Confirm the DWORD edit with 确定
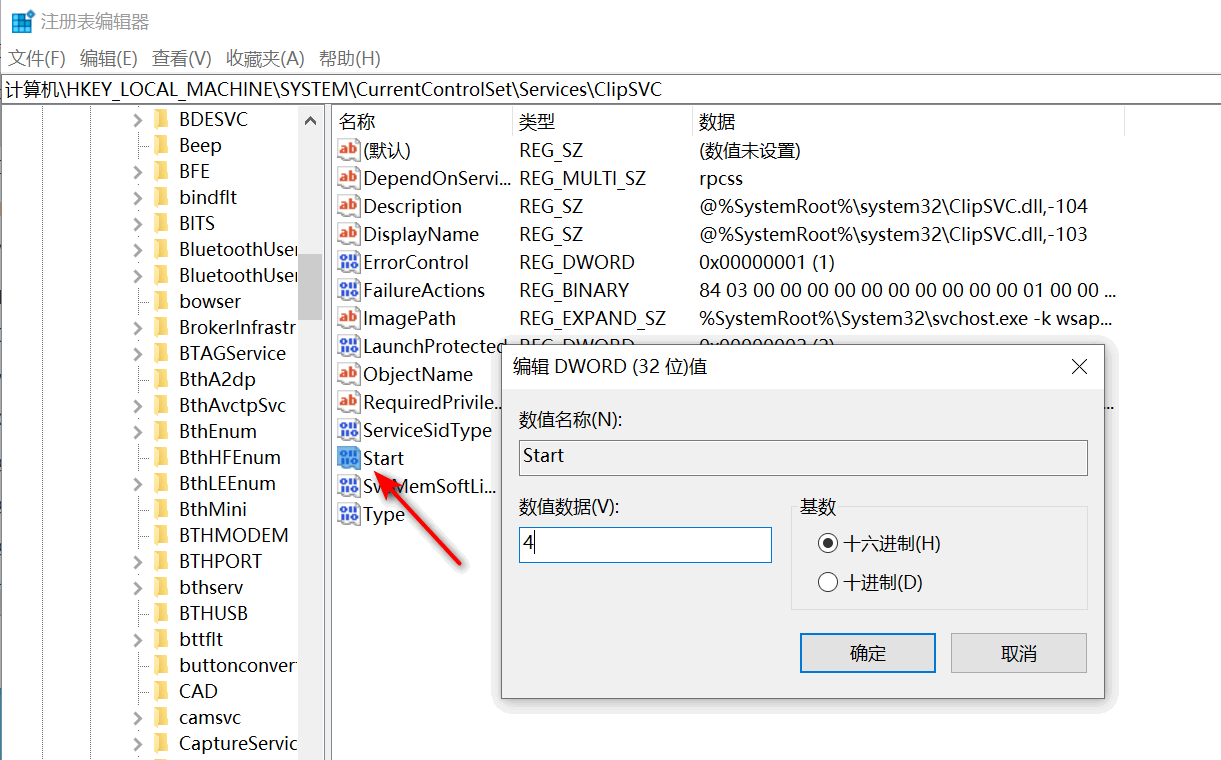The image size is (1221, 760). (x=868, y=653)
